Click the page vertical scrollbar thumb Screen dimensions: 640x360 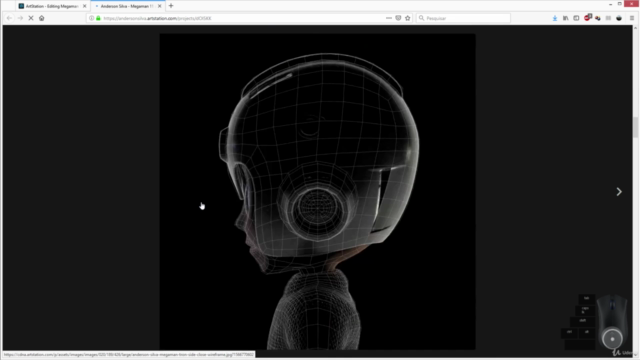(636, 127)
